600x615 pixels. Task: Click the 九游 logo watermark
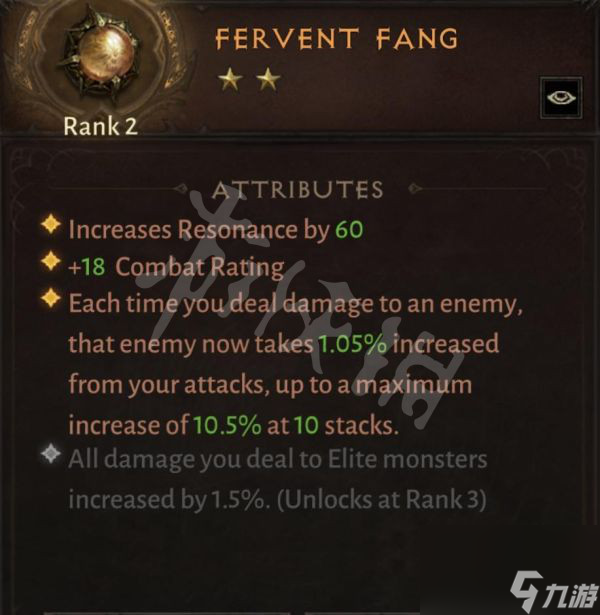coord(554,590)
